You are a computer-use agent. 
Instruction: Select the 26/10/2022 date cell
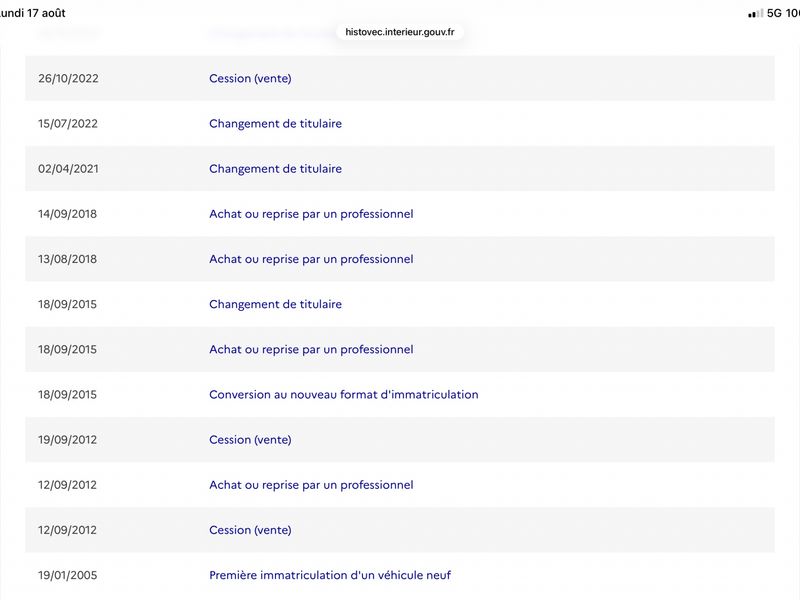68,79
